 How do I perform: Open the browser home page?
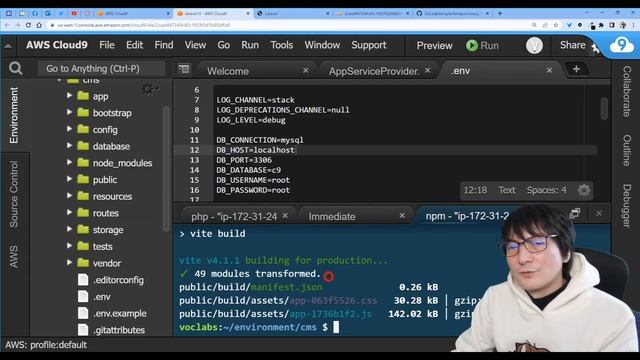coord(39,25)
